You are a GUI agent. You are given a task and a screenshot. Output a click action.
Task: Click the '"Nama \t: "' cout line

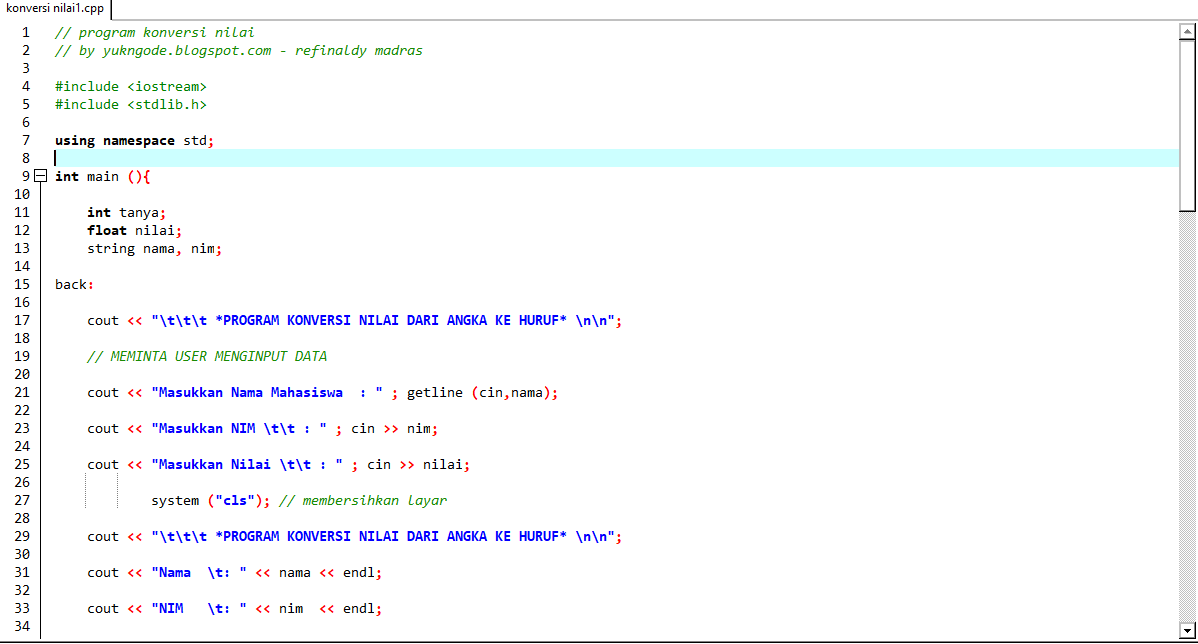click(235, 573)
